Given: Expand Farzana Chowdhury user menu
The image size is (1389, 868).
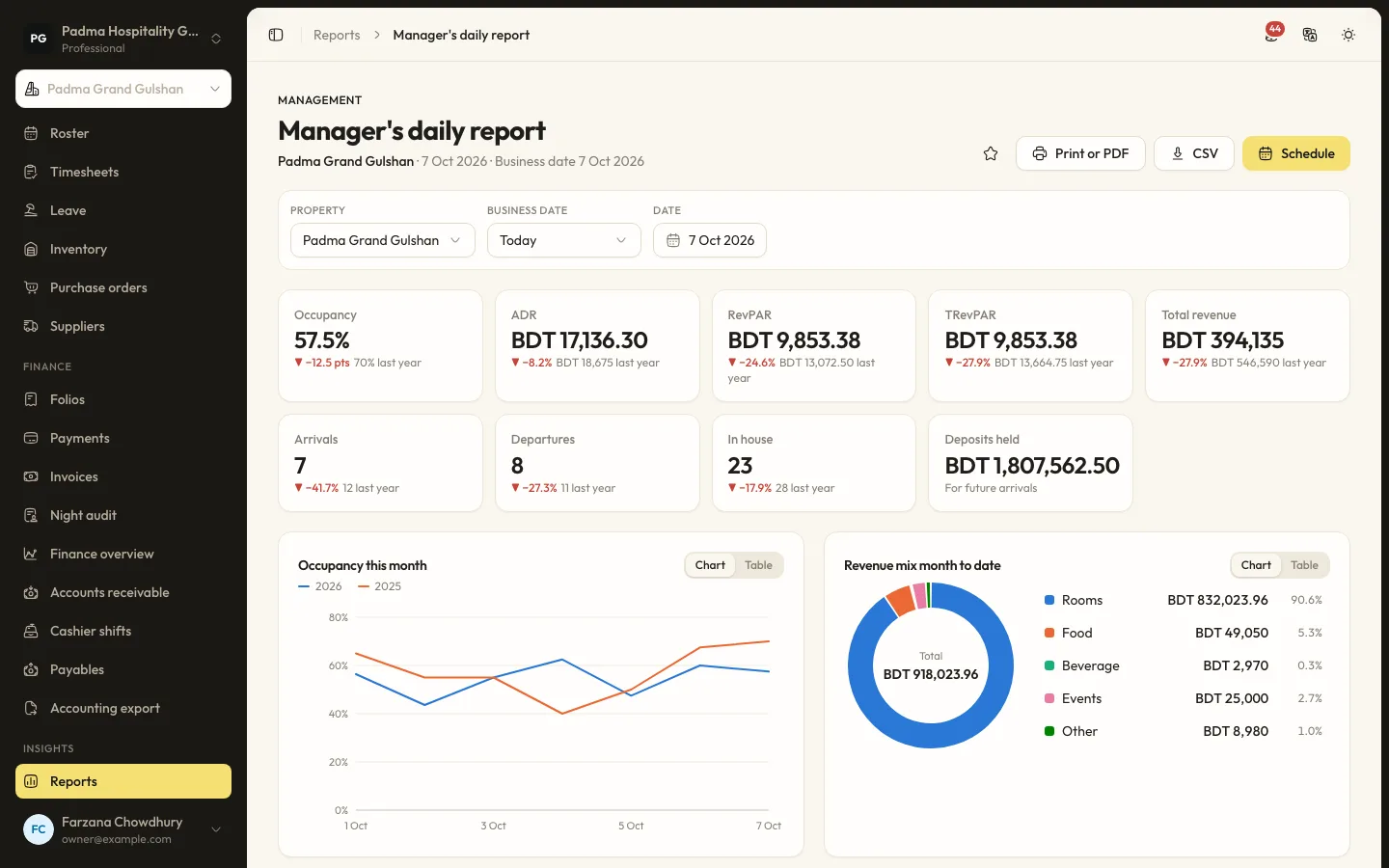Looking at the screenshot, I should [123, 829].
